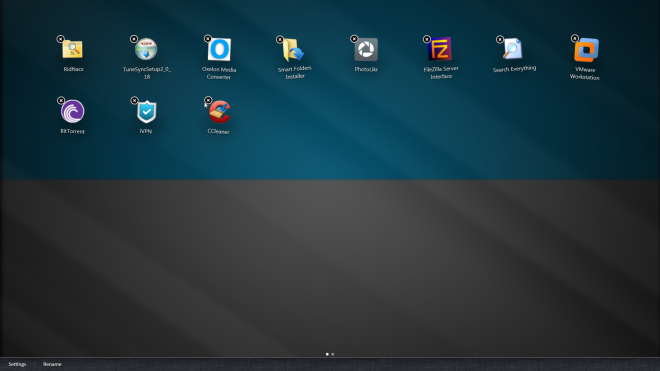Remove RidNacs with its X badge
Viewport: 660px width, 371px height.
[x=60, y=39]
